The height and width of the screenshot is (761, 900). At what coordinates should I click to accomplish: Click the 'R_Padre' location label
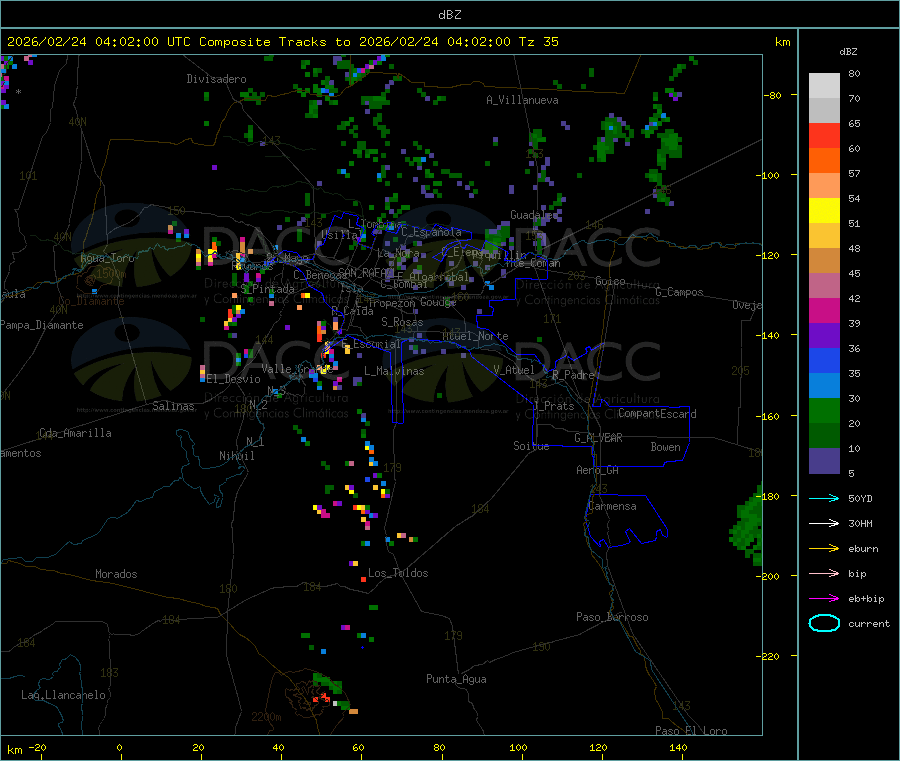coord(573,375)
